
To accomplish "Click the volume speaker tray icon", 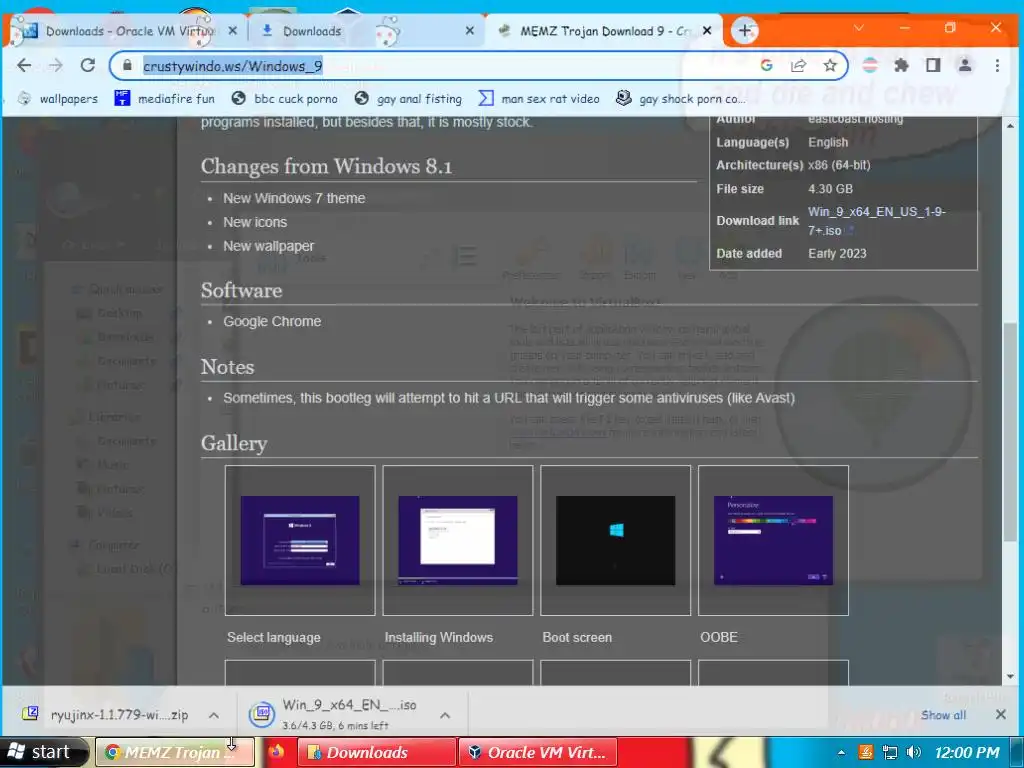I will [x=914, y=752].
